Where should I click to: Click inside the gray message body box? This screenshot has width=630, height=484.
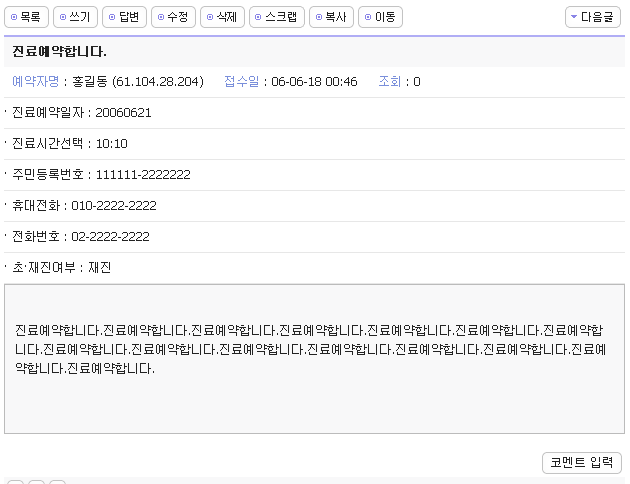314,400
